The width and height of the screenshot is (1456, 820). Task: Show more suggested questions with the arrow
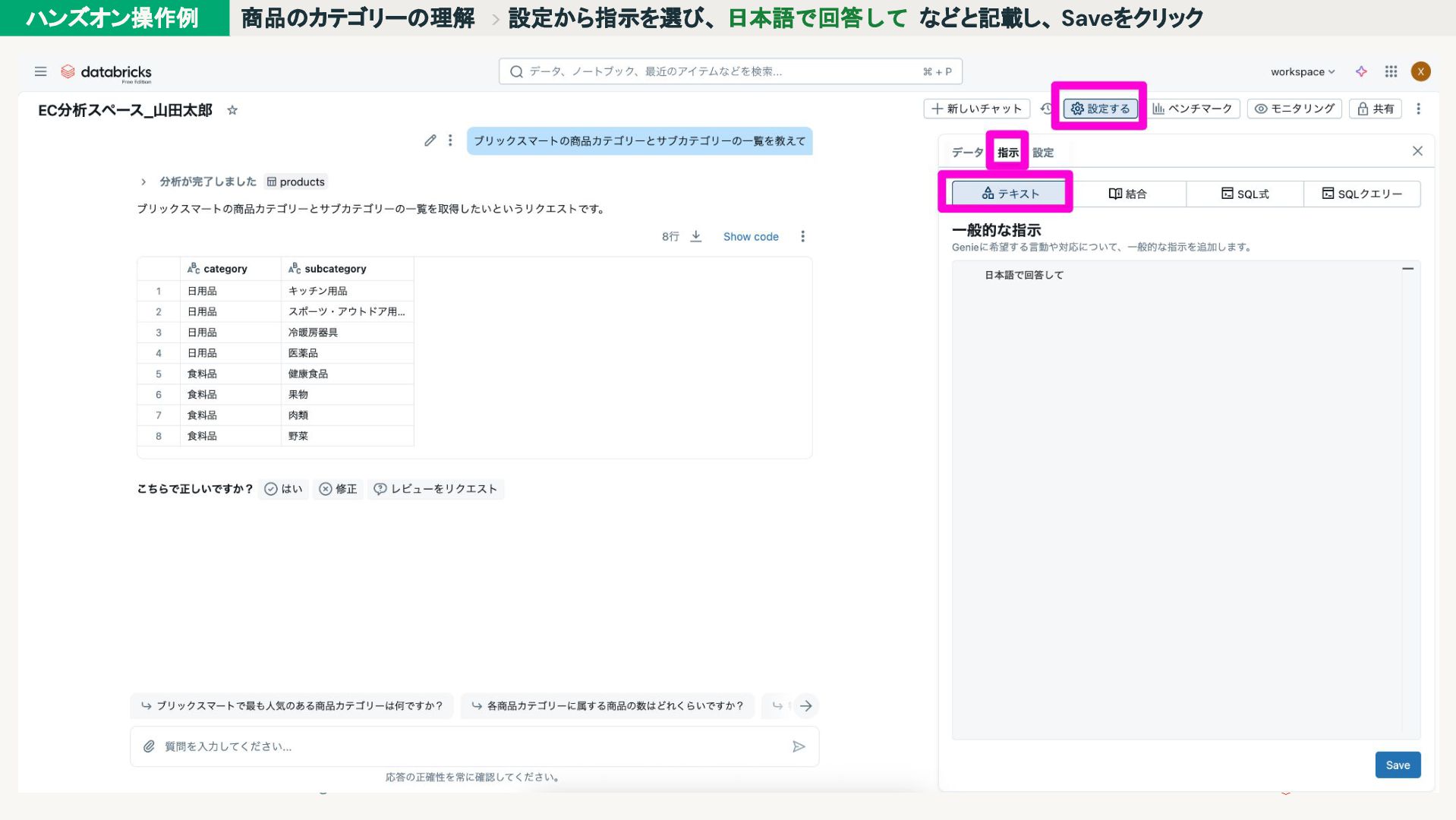pos(806,705)
